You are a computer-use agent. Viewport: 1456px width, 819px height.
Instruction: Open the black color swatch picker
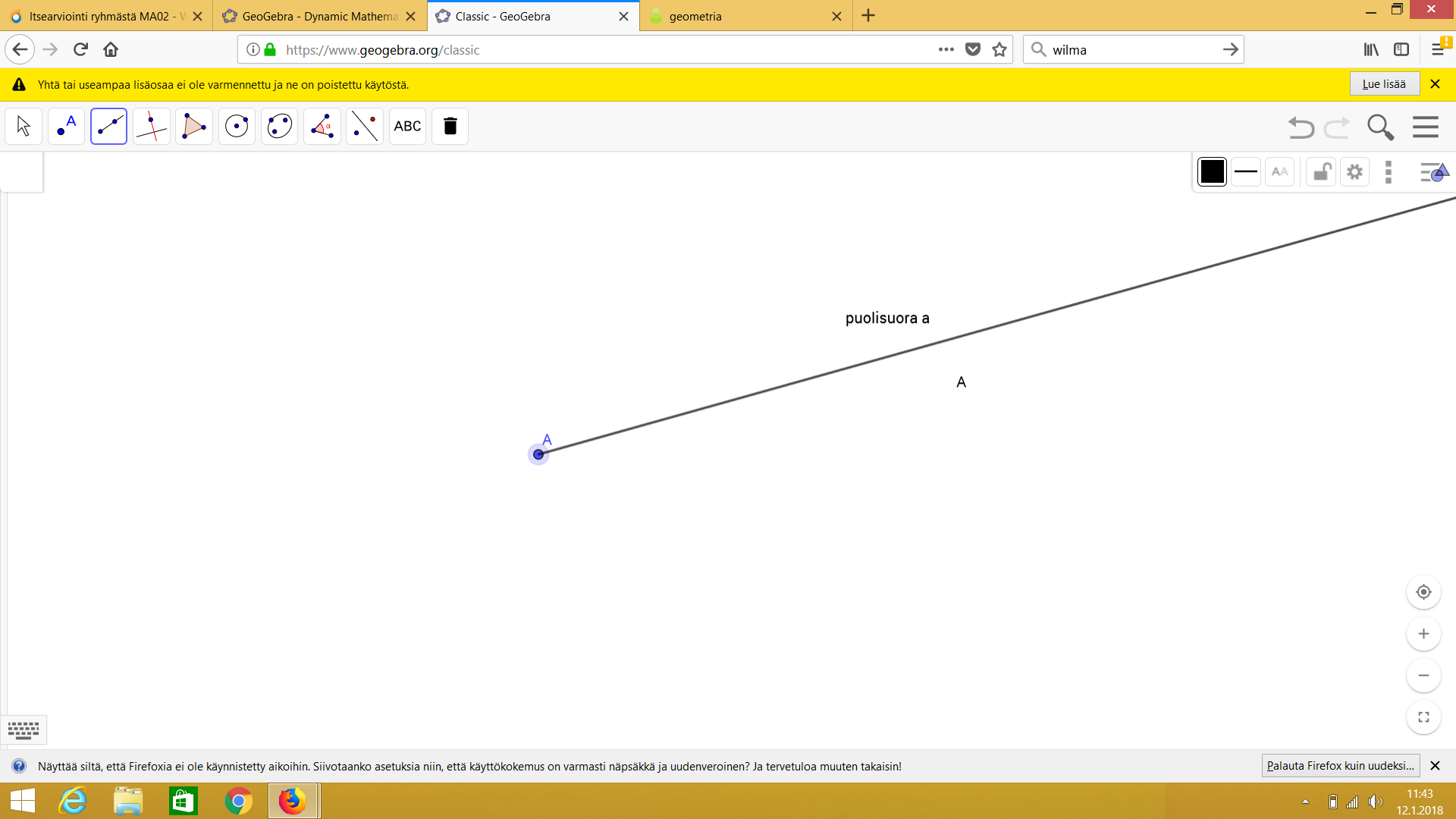(x=1212, y=172)
